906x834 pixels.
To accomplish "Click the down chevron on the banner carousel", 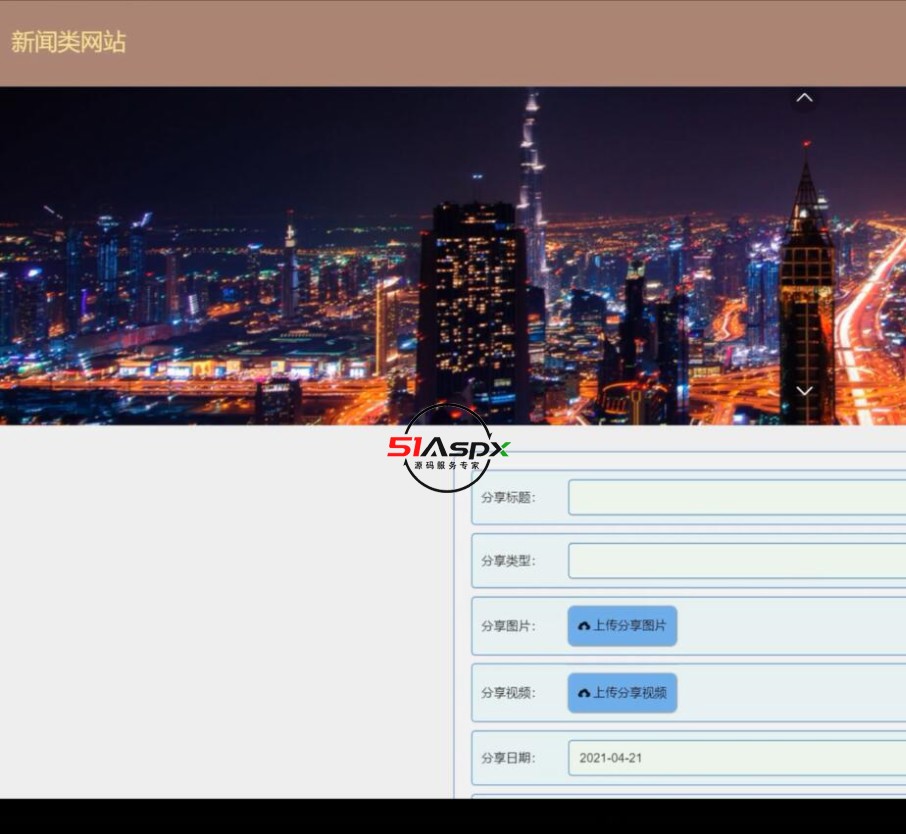I will (803, 391).
